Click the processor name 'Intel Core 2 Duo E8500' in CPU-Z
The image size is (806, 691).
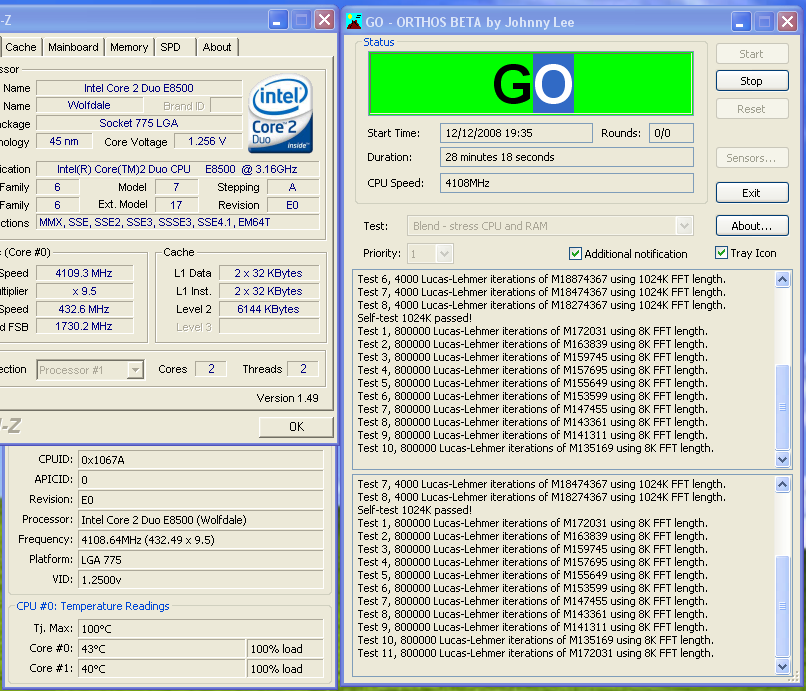pos(139,88)
